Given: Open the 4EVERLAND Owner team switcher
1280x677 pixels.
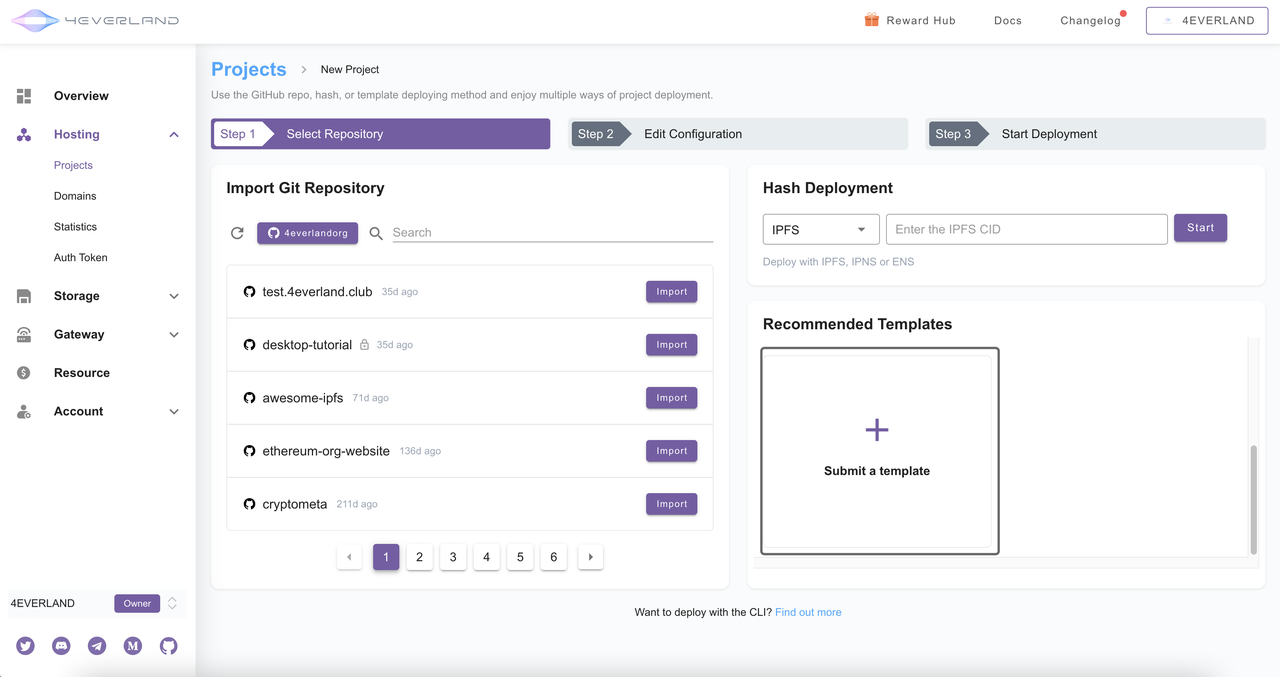Looking at the screenshot, I should click(x=172, y=603).
